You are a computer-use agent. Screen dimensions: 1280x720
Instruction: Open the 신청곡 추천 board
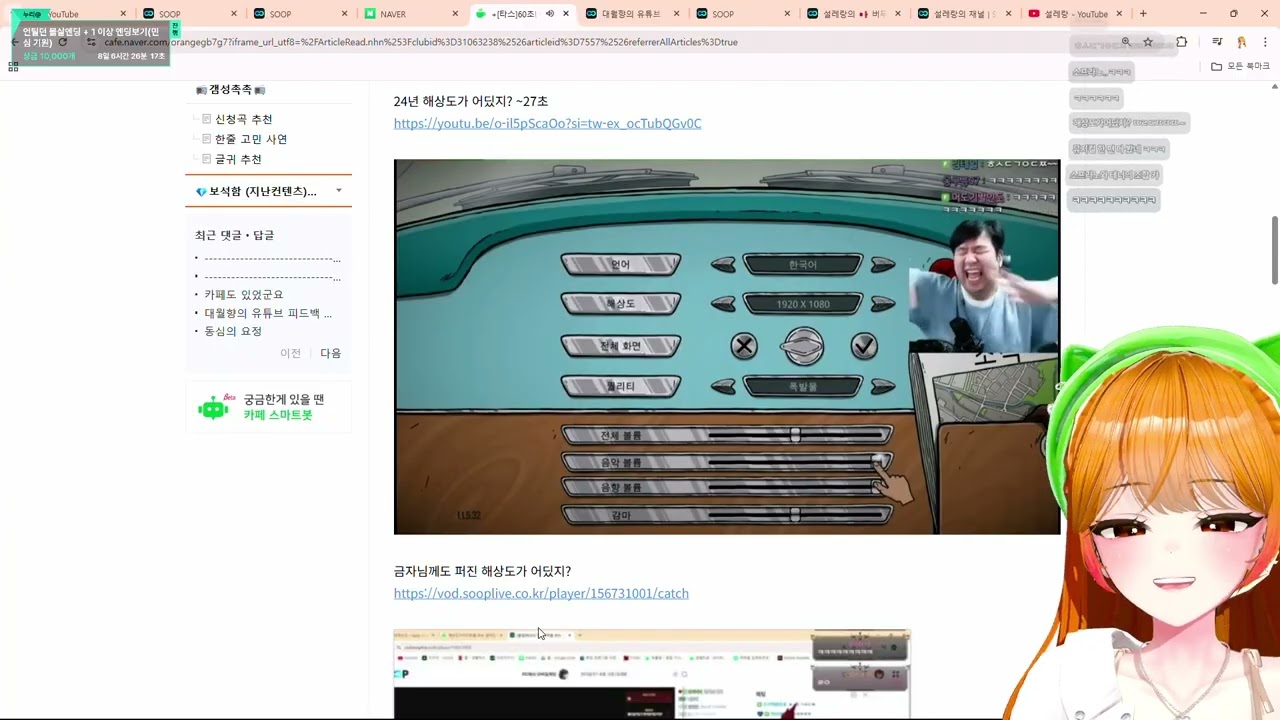[243, 119]
